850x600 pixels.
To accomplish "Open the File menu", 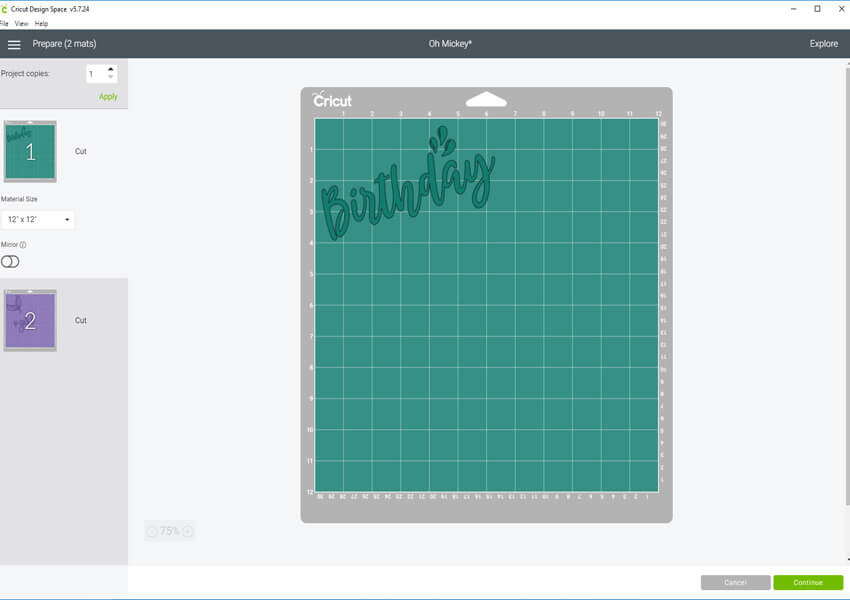I will (4, 24).
